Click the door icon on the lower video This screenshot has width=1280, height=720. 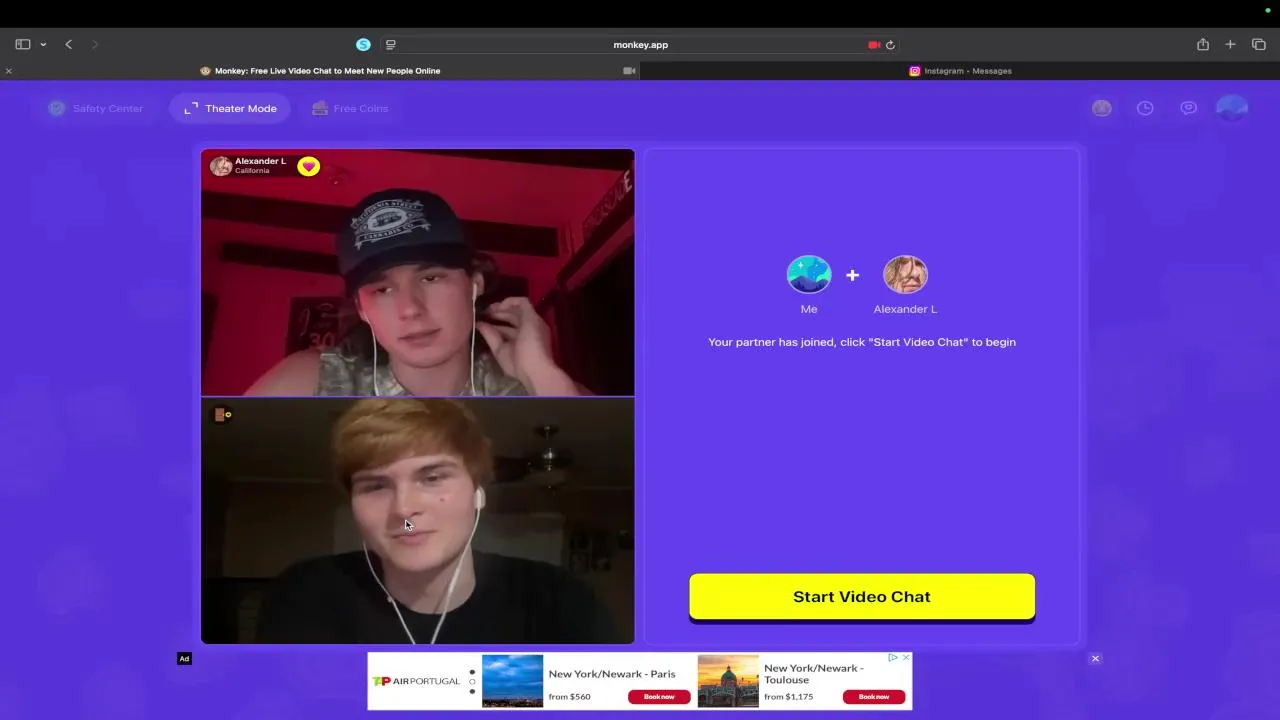point(222,414)
